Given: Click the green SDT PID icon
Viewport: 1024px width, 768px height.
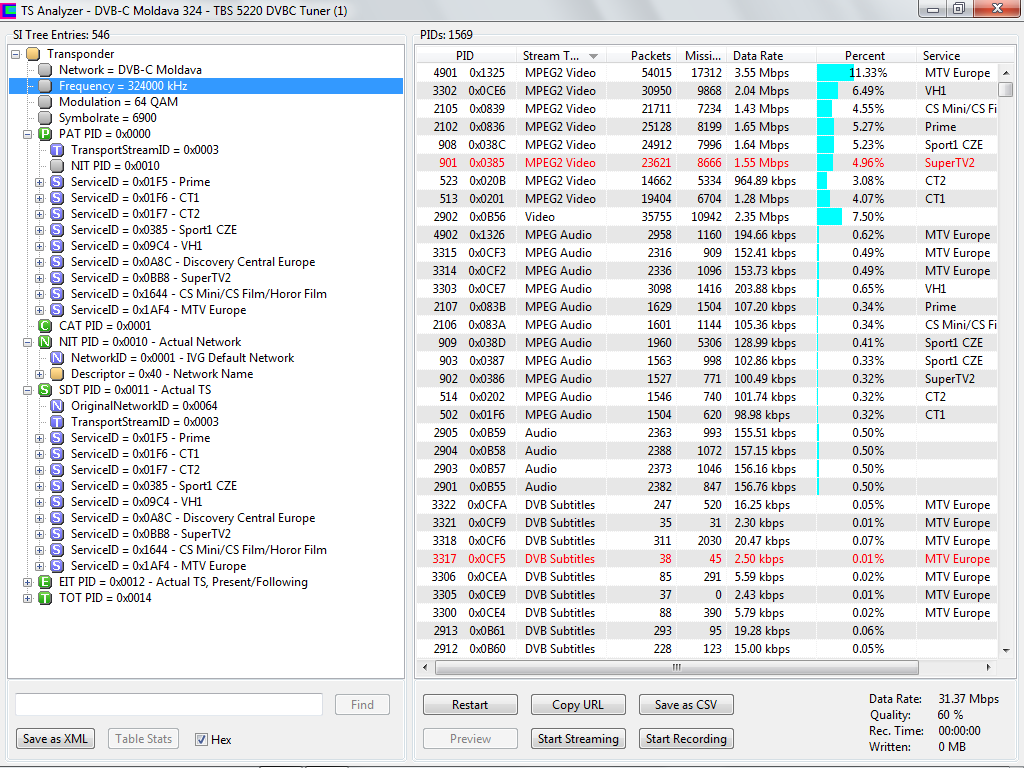Looking at the screenshot, I should [45, 390].
